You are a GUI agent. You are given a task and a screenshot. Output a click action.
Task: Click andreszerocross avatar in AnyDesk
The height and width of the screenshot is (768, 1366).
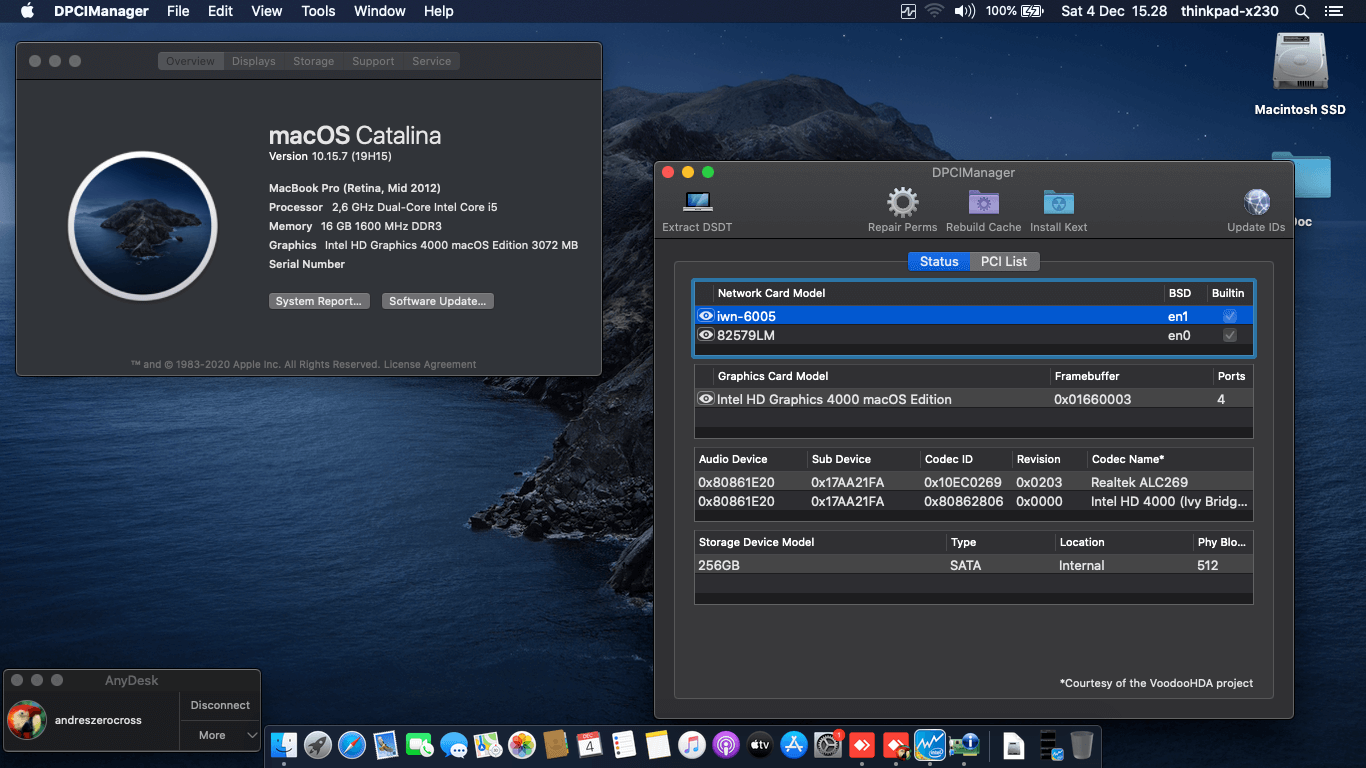pos(27,720)
